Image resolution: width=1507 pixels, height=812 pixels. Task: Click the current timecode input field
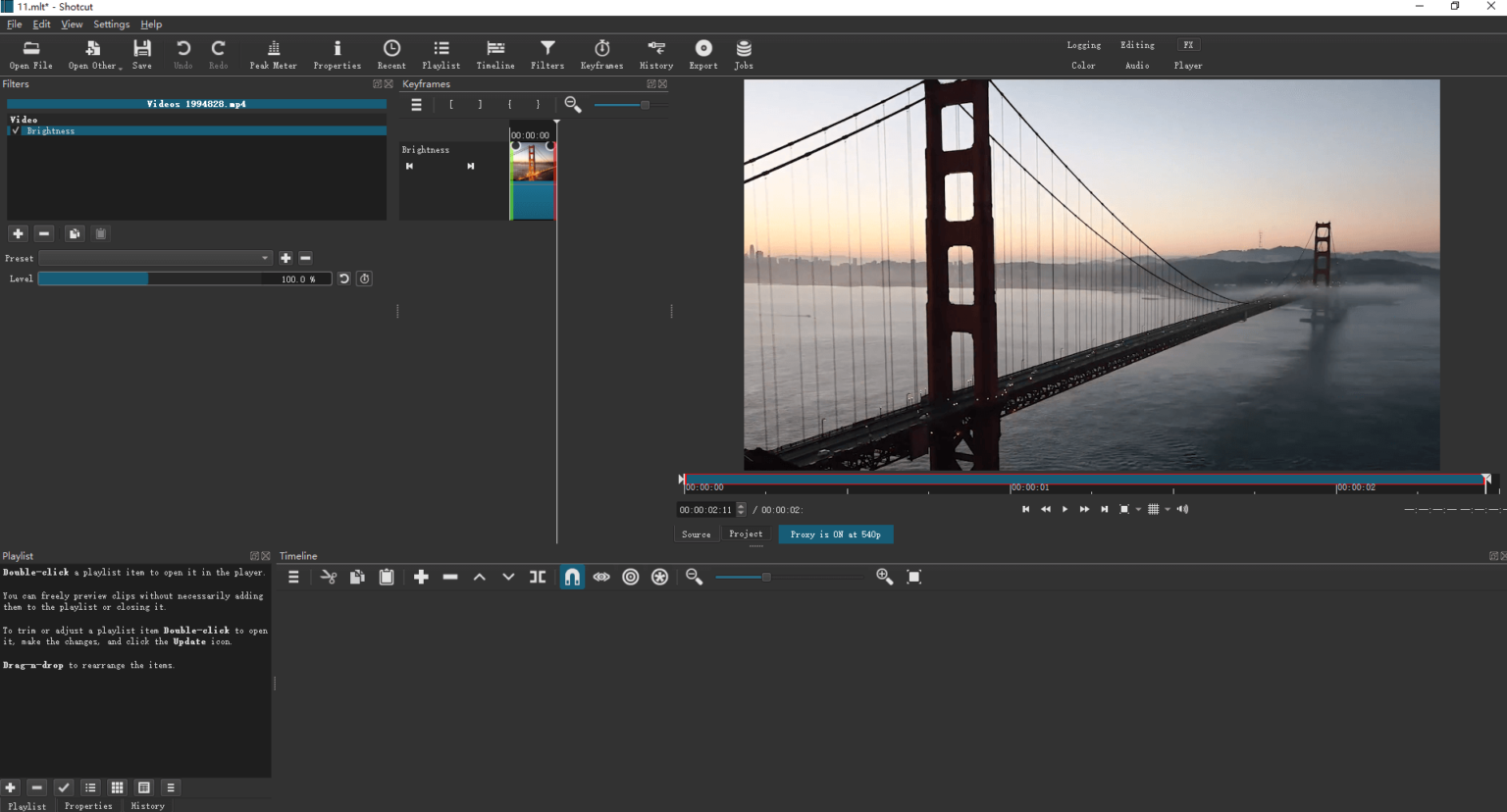[x=706, y=510]
